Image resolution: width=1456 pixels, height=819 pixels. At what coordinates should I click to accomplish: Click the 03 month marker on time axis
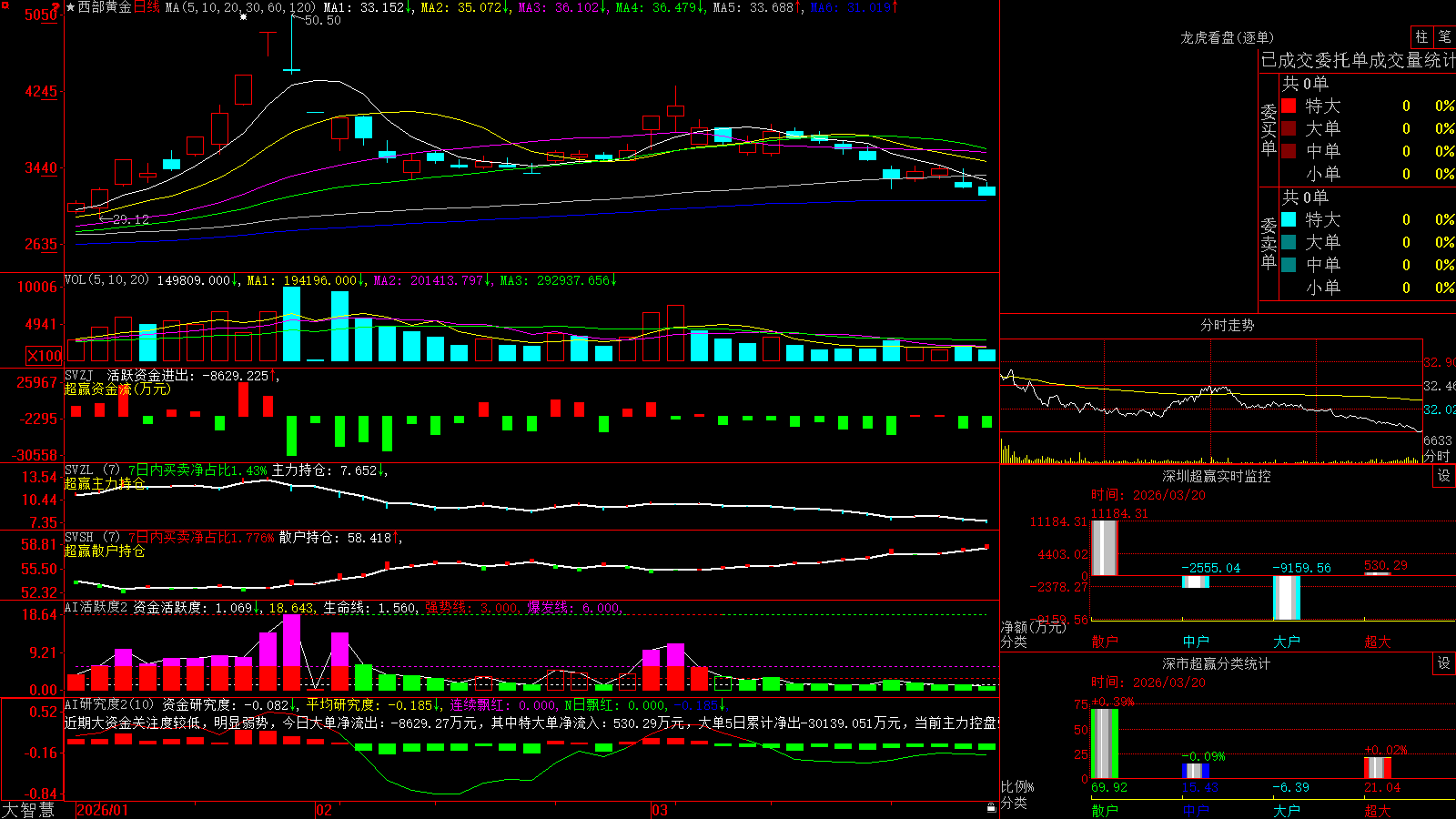coord(660,810)
